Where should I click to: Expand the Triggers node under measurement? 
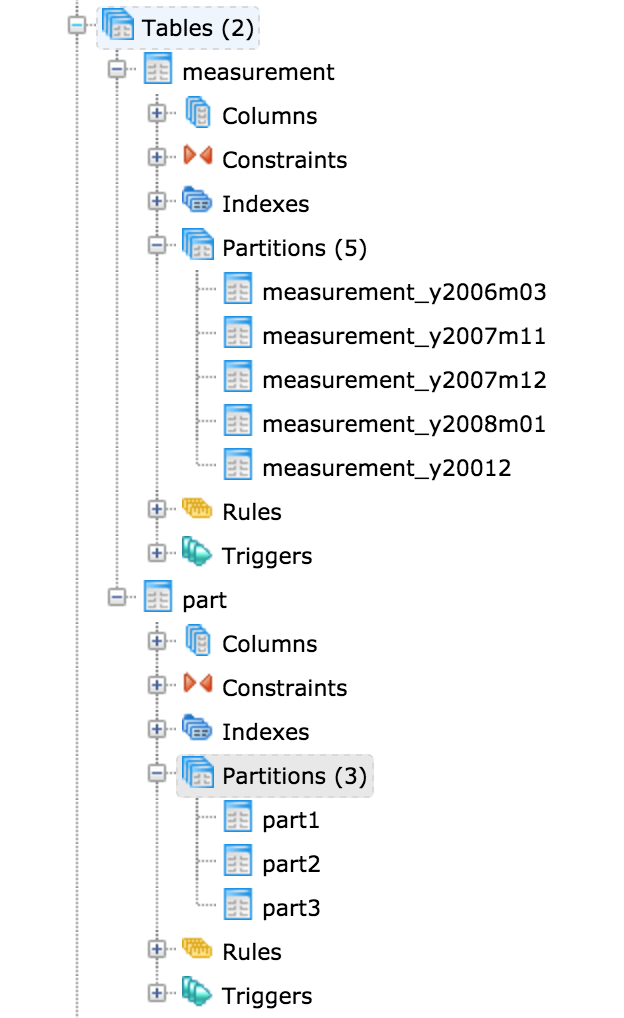157,555
